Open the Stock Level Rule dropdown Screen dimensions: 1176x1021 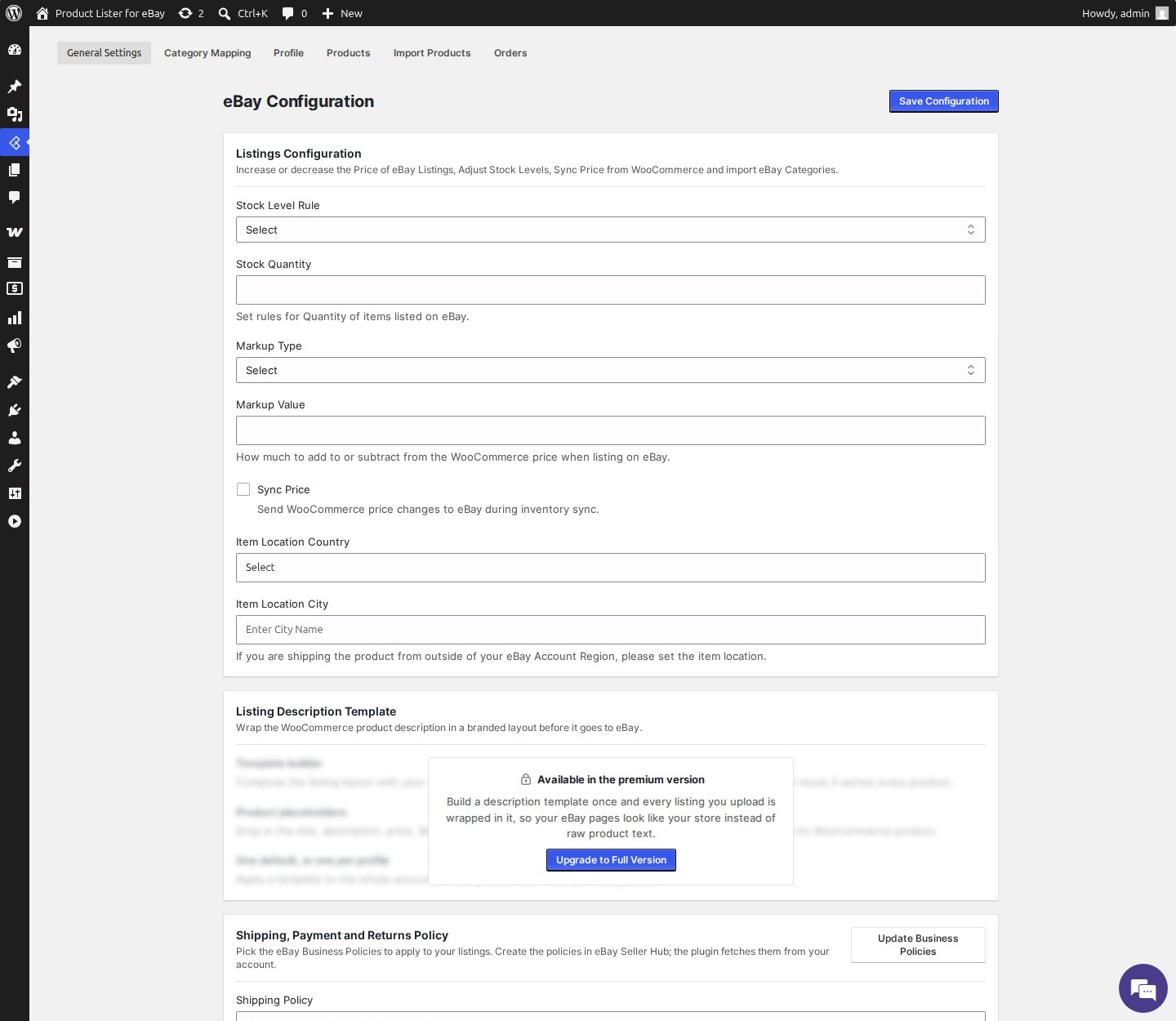[x=611, y=230]
